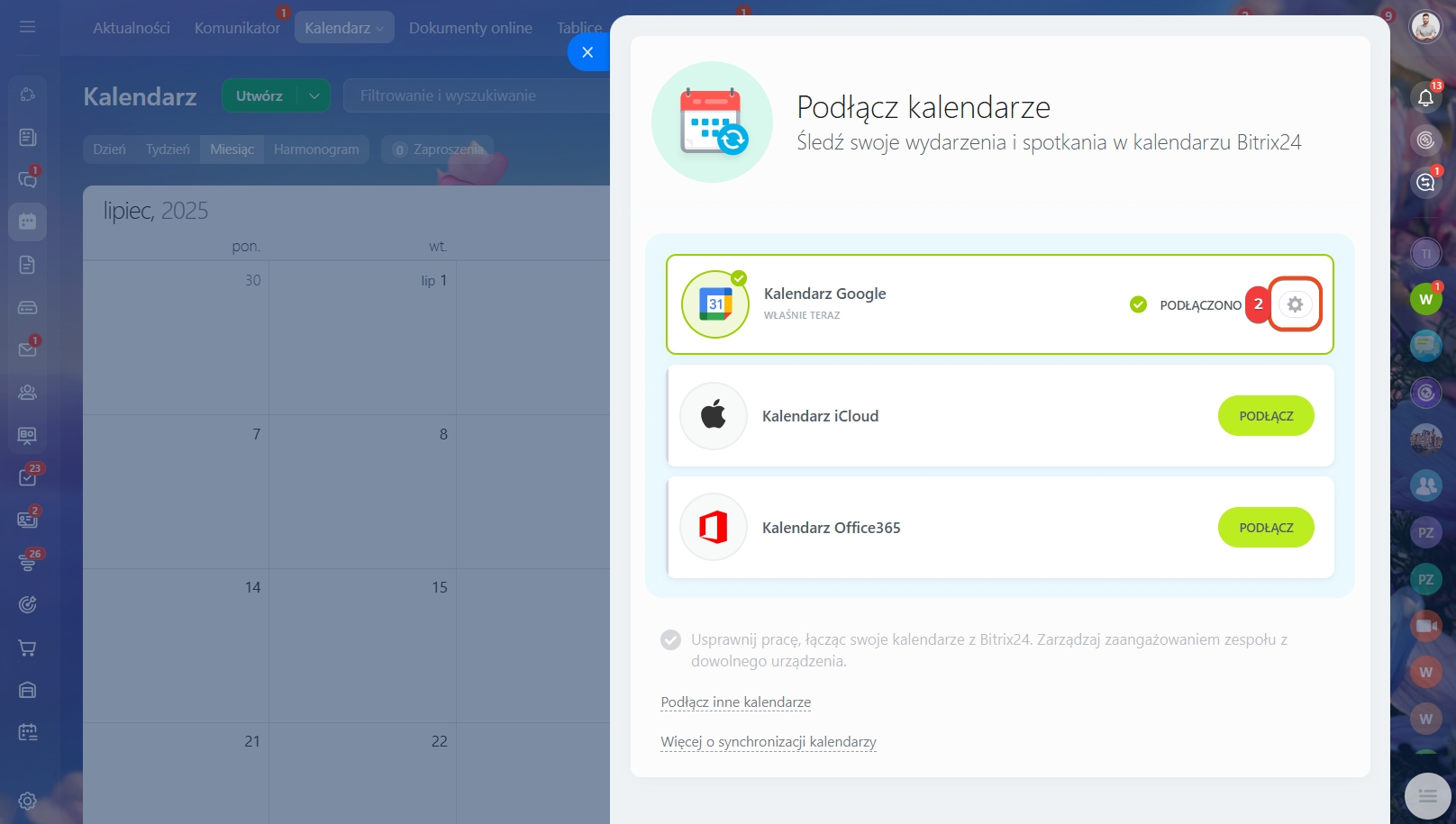
Task: Connect the Office365 calendar
Action: pos(1266,528)
